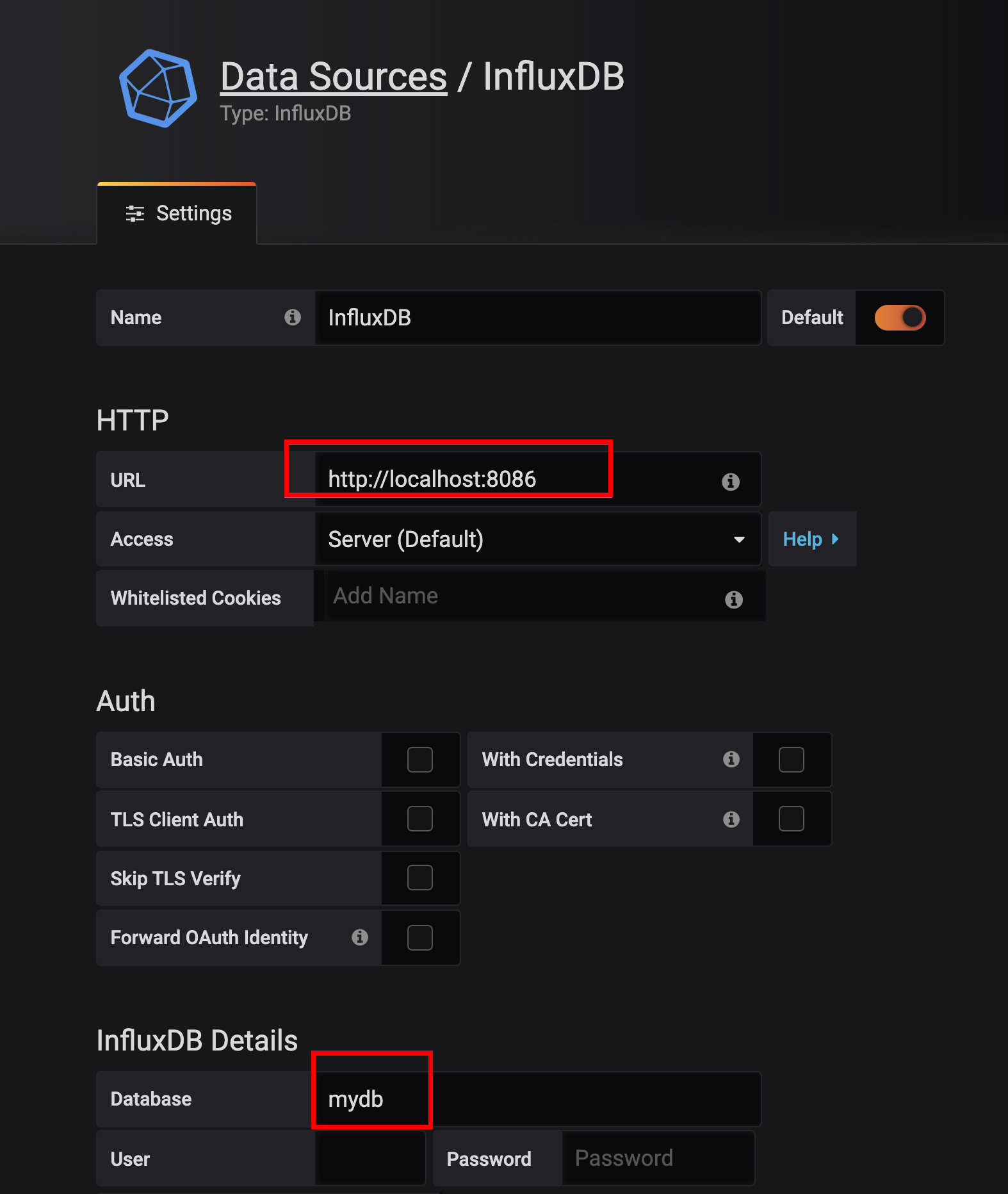Viewport: 1008px width, 1194px height.
Task: Click the Access dropdown caret arrow
Action: 739,540
